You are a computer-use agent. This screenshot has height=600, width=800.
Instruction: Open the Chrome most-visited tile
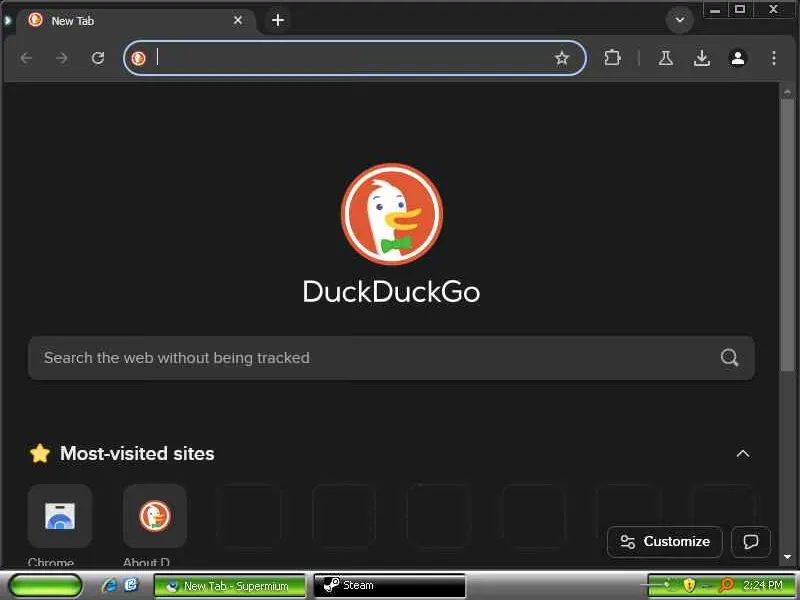60,516
